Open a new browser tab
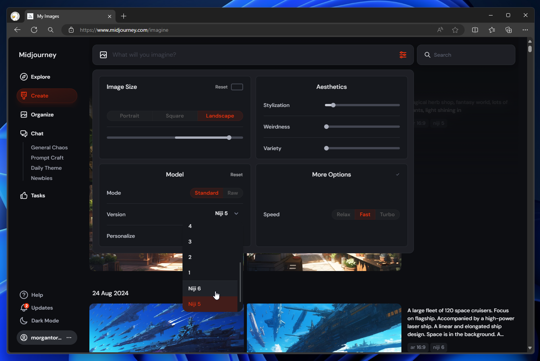The image size is (540, 361). [124, 16]
